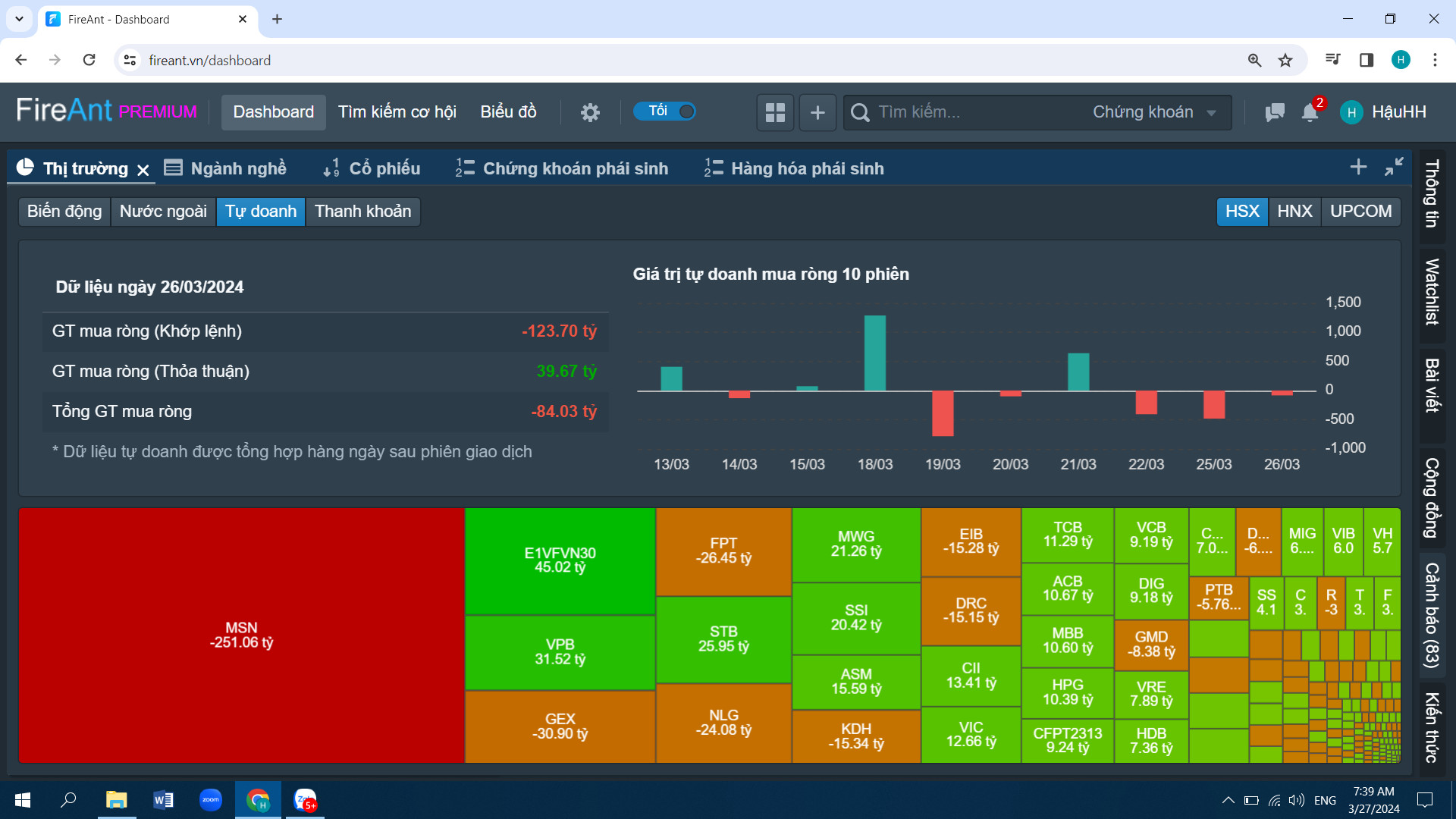Add a new tab with plus icon
Image resolution: width=1456 pixels, height=819 pixels.
1358,167
